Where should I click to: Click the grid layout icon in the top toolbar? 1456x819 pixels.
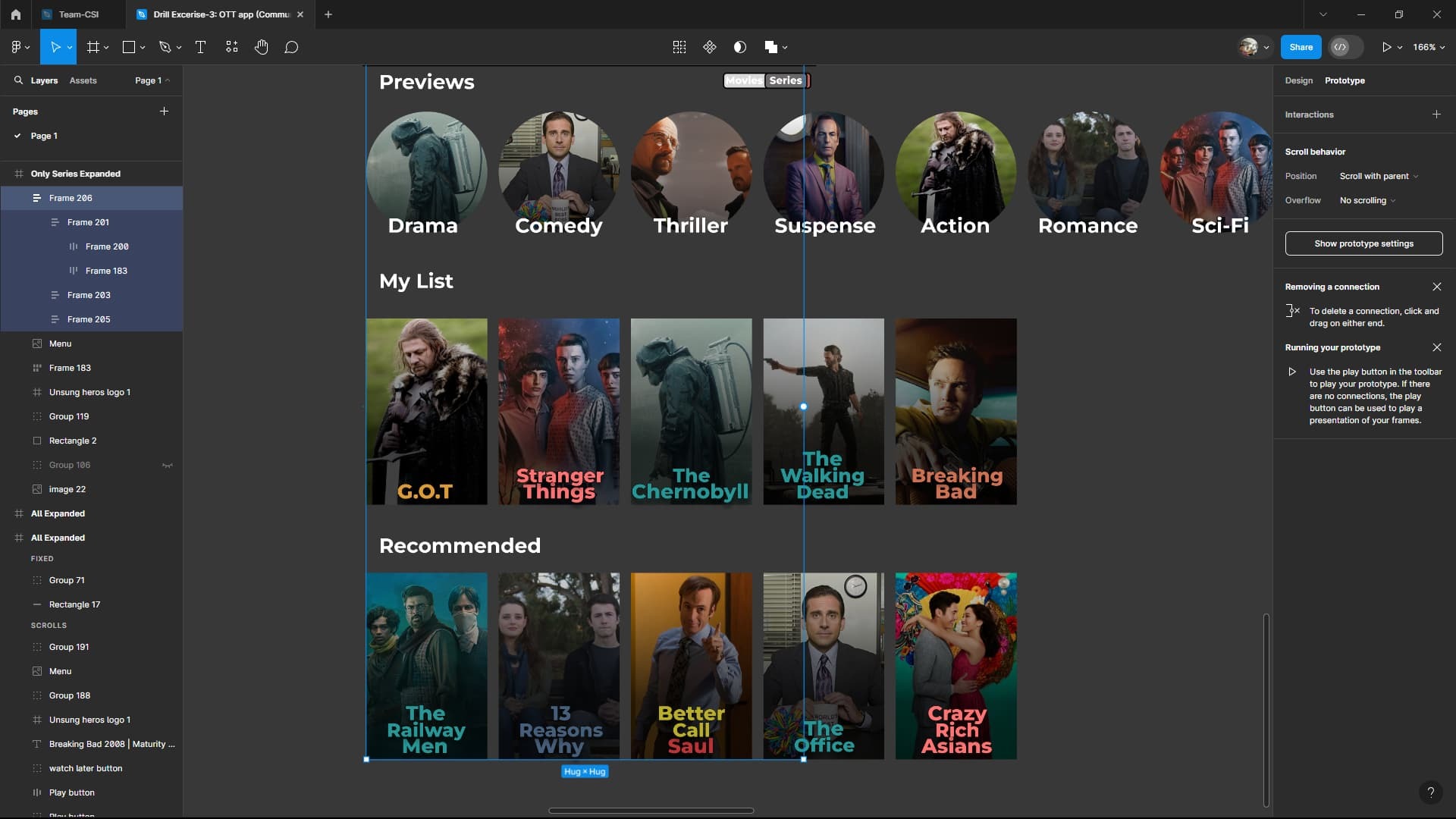coord(679,47)
